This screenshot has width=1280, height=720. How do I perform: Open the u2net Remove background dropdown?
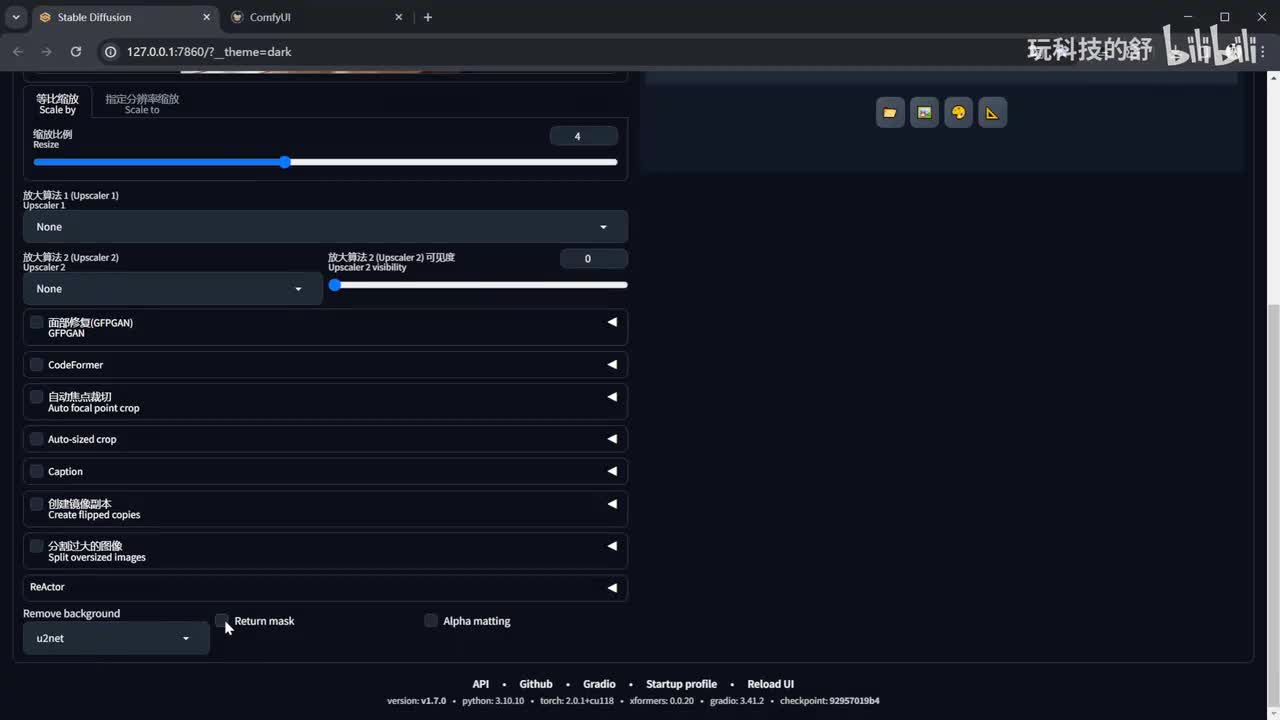115,638
